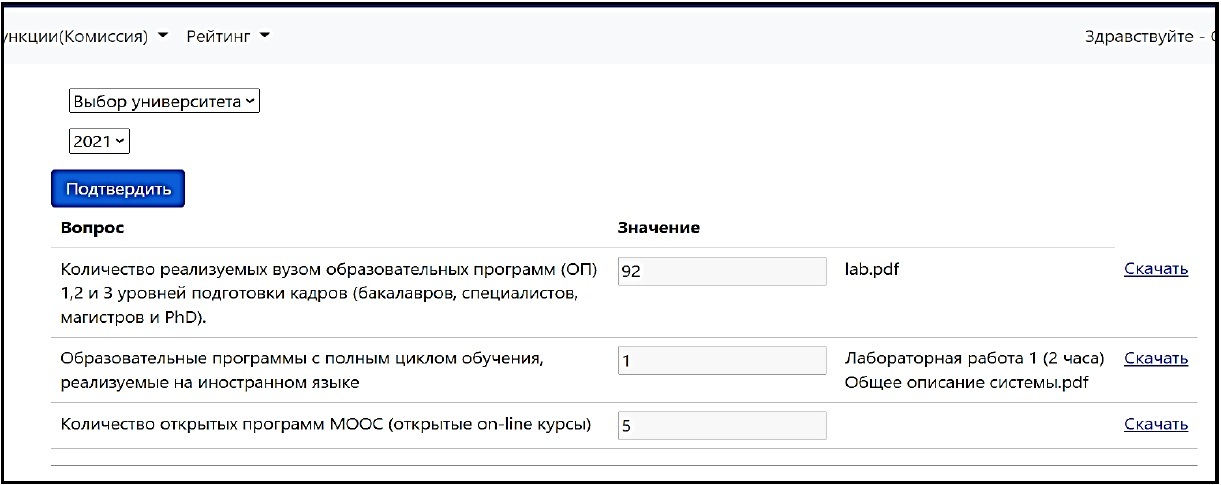The image size is (1221, 485).
Task: Expand the Выбор университета dropdown
Action: tap(164, 101)
